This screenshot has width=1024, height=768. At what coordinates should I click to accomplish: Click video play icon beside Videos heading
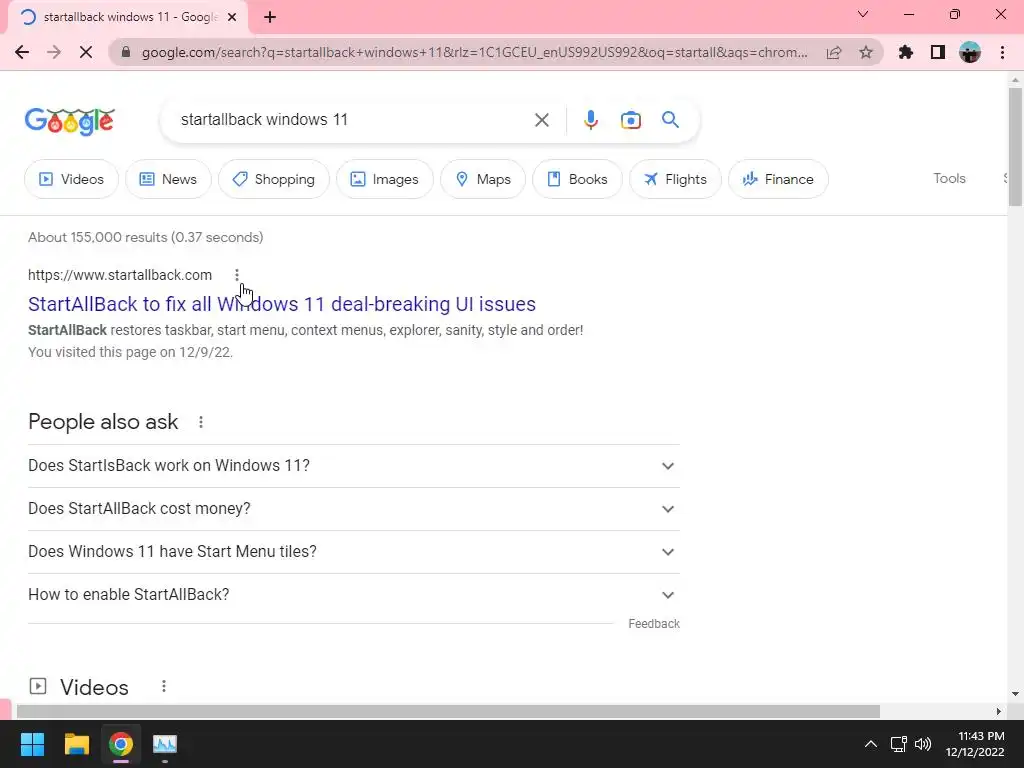click(38, 686)
